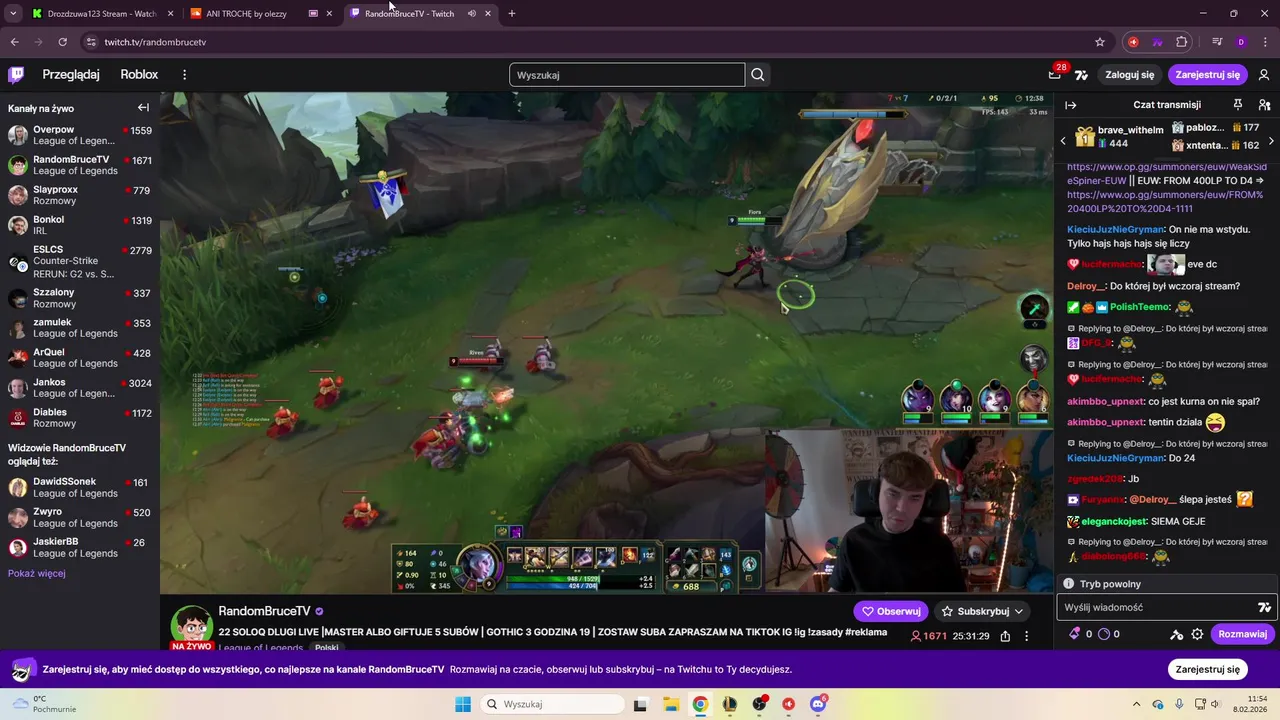Close the RandomBruceTV tab
1280x720 pixels.
pyautogui.click(x=488, y=14)
